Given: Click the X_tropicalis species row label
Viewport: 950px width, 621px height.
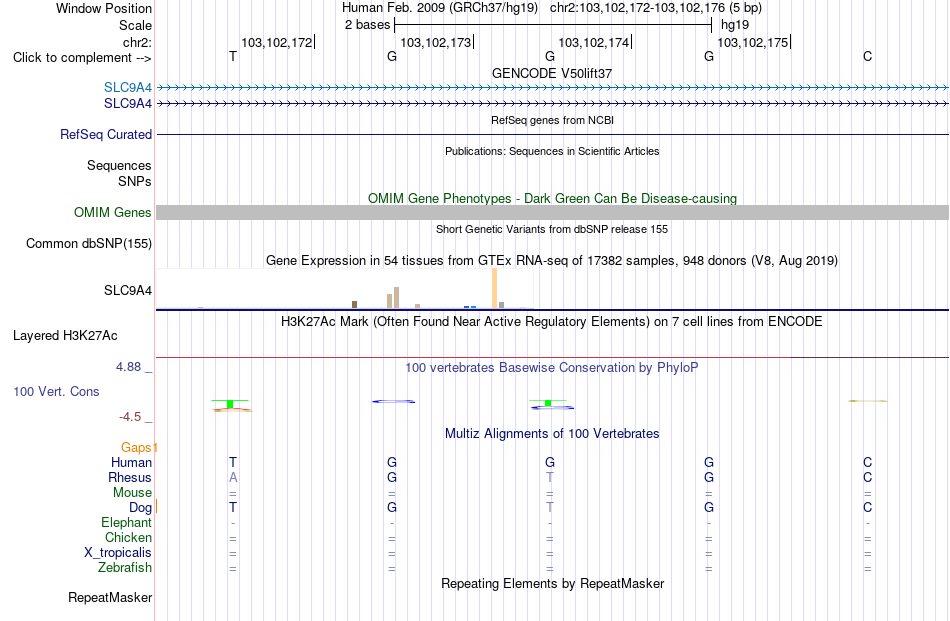Looking at the screenshot, I should 118,553.
